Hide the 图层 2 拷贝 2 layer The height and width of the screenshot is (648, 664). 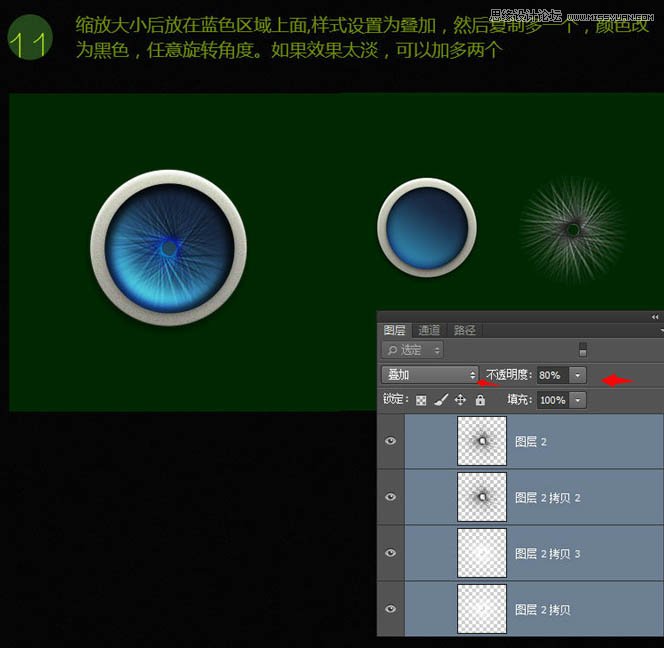pos(390,497)
